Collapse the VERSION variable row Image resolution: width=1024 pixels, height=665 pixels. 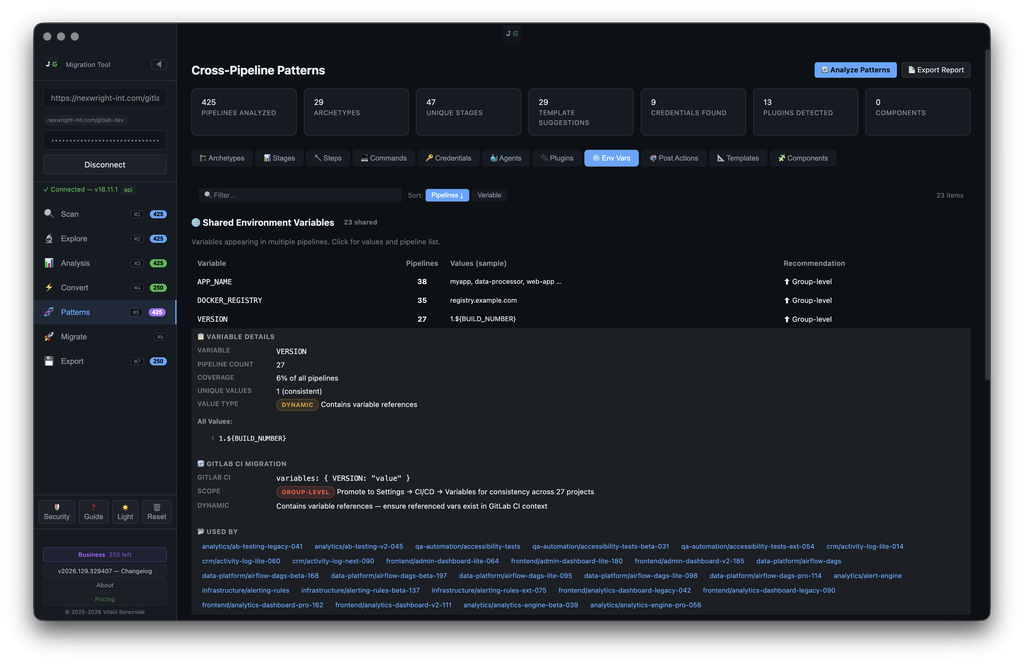[581, 319]
